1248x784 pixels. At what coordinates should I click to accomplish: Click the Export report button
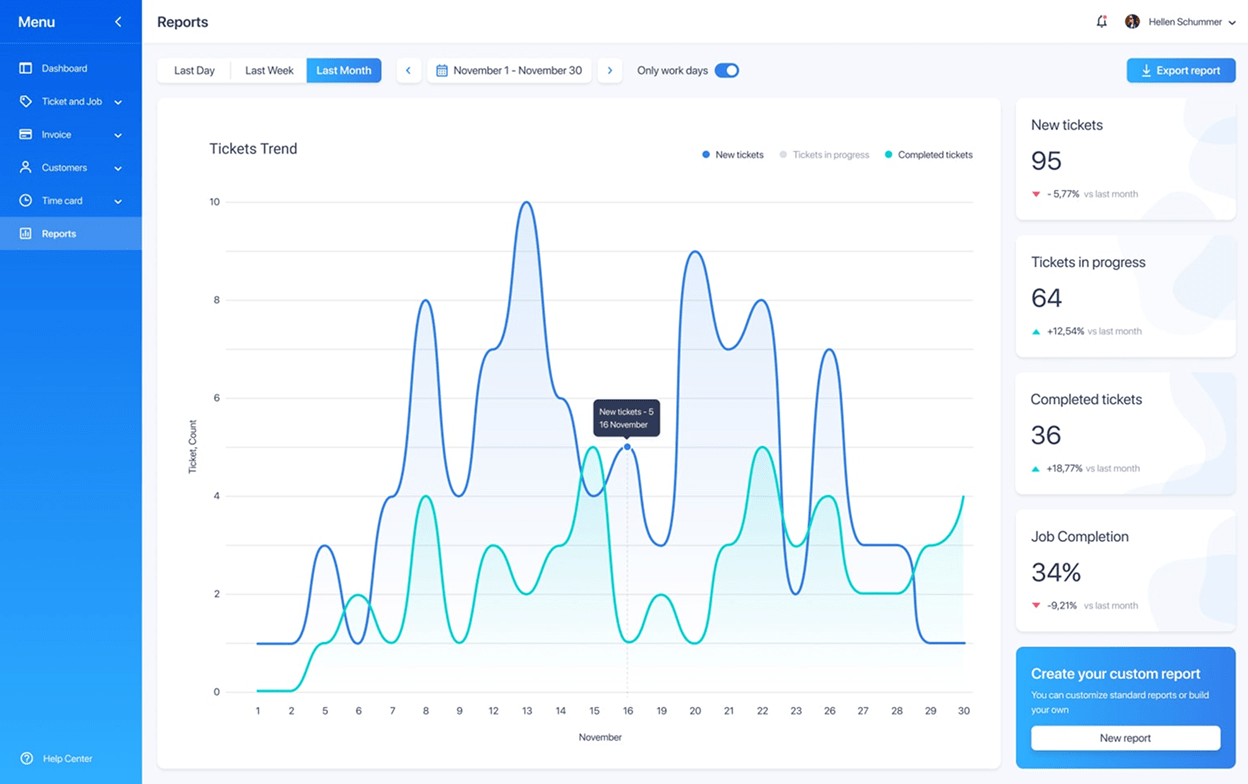(1181, 70)
